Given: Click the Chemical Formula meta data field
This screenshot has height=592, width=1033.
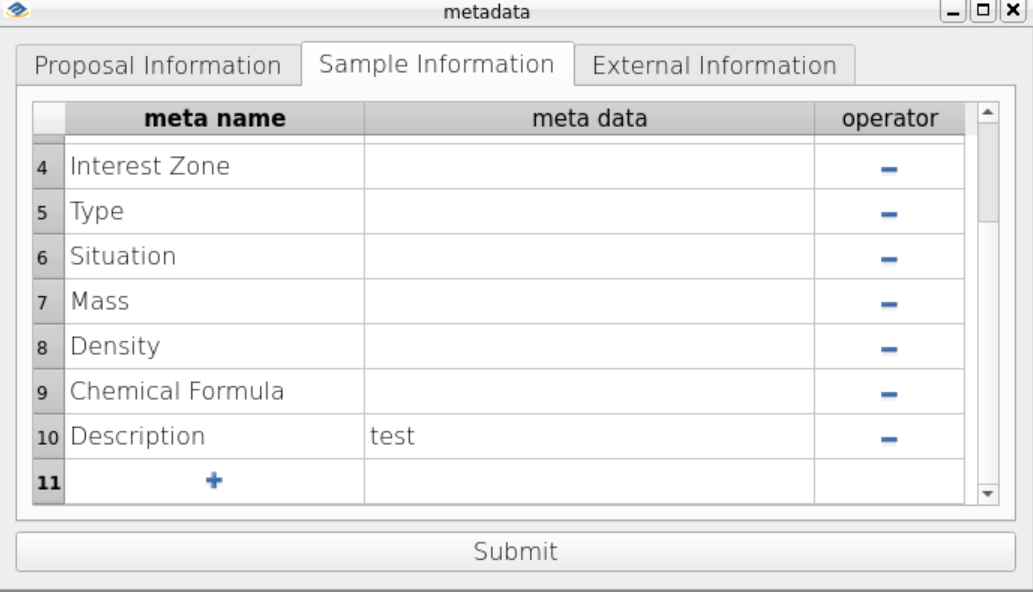Looking at the screenshot, I should 589,391.
